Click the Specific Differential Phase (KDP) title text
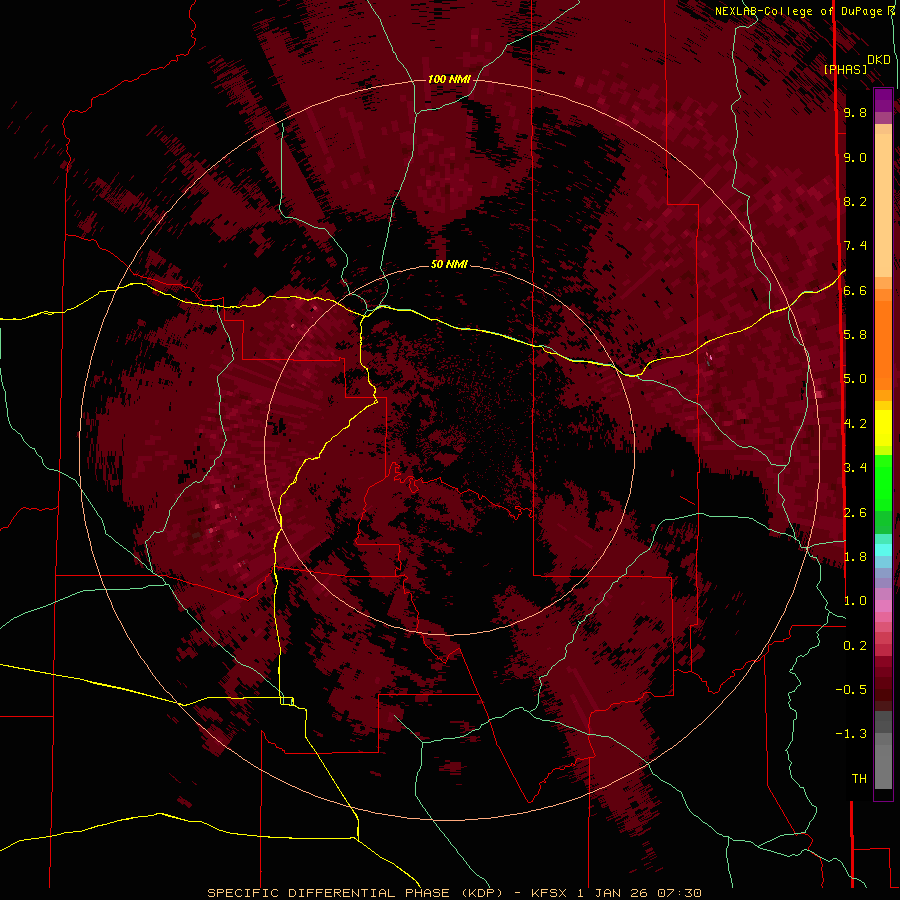900x900 pixels. click(356, 893)
